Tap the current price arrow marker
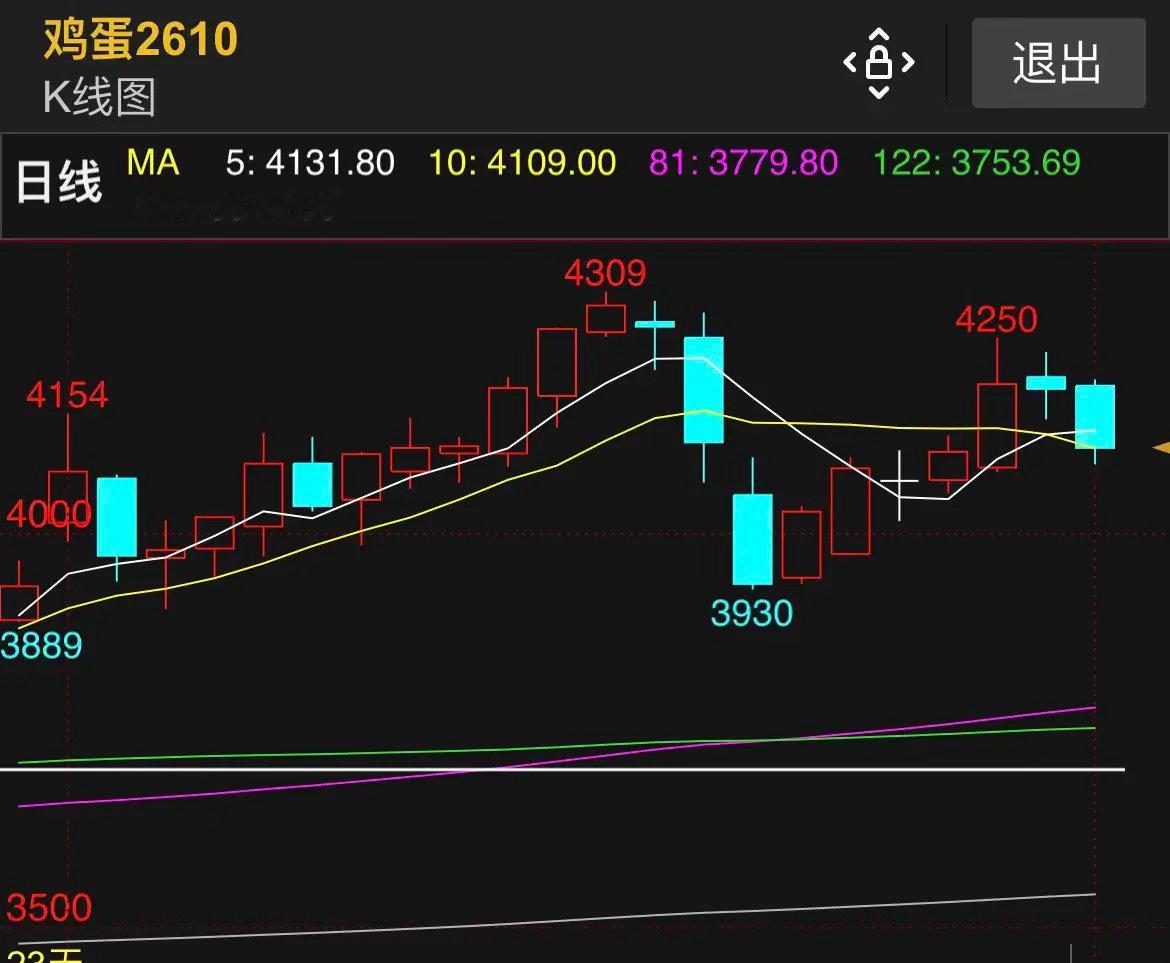Viewport: 1170px width, 963px height. (1161, 448)
